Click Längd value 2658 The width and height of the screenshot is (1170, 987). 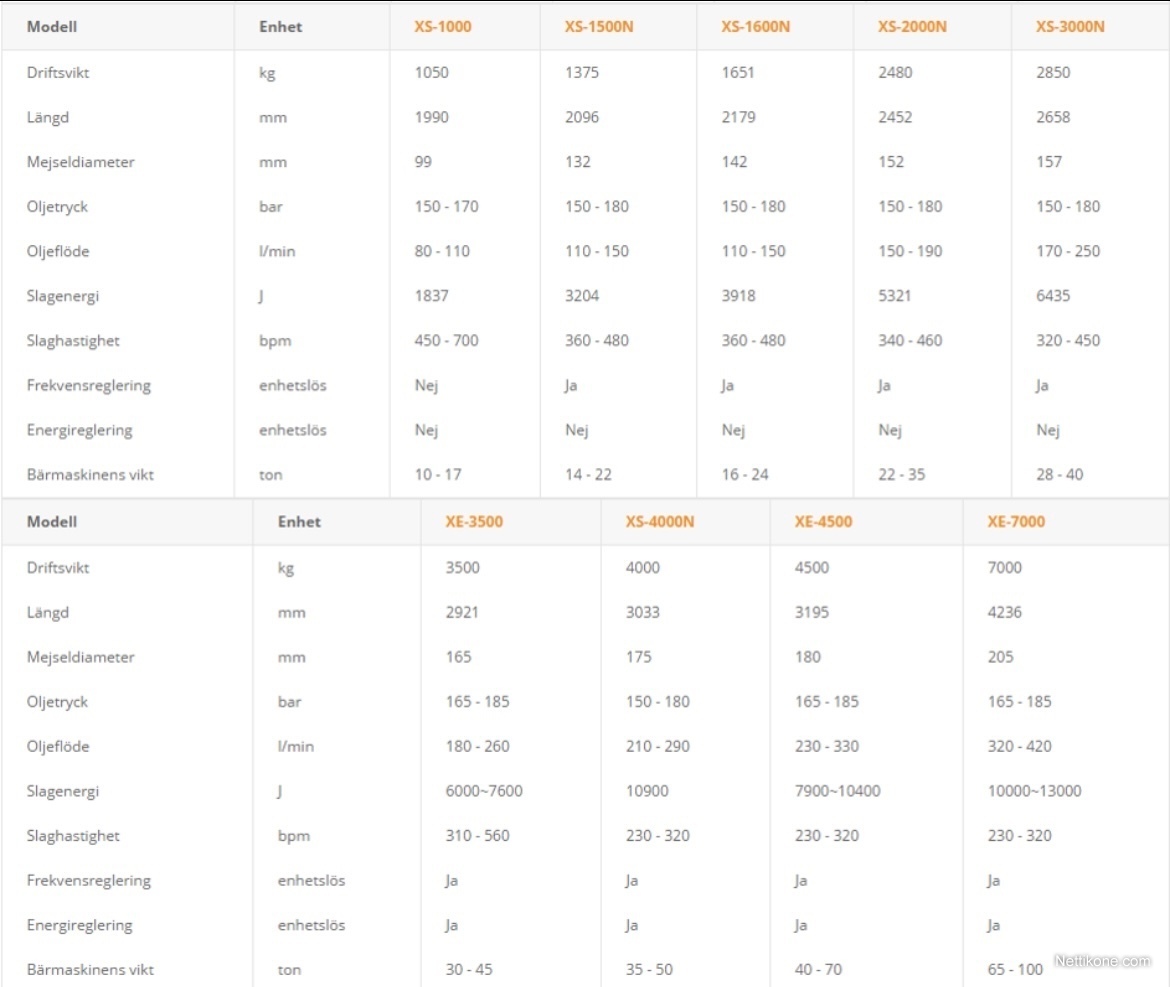pos(1053,117)
